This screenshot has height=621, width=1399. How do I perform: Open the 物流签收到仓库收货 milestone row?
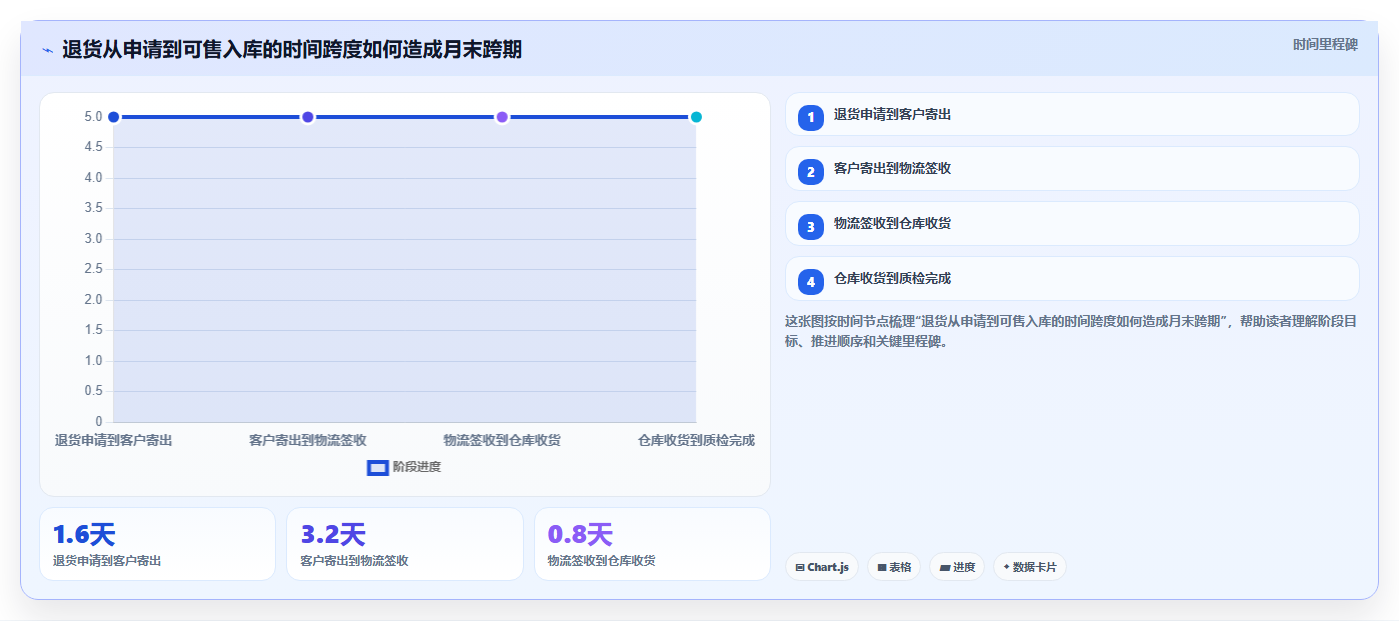click(x=1072, y=223)
